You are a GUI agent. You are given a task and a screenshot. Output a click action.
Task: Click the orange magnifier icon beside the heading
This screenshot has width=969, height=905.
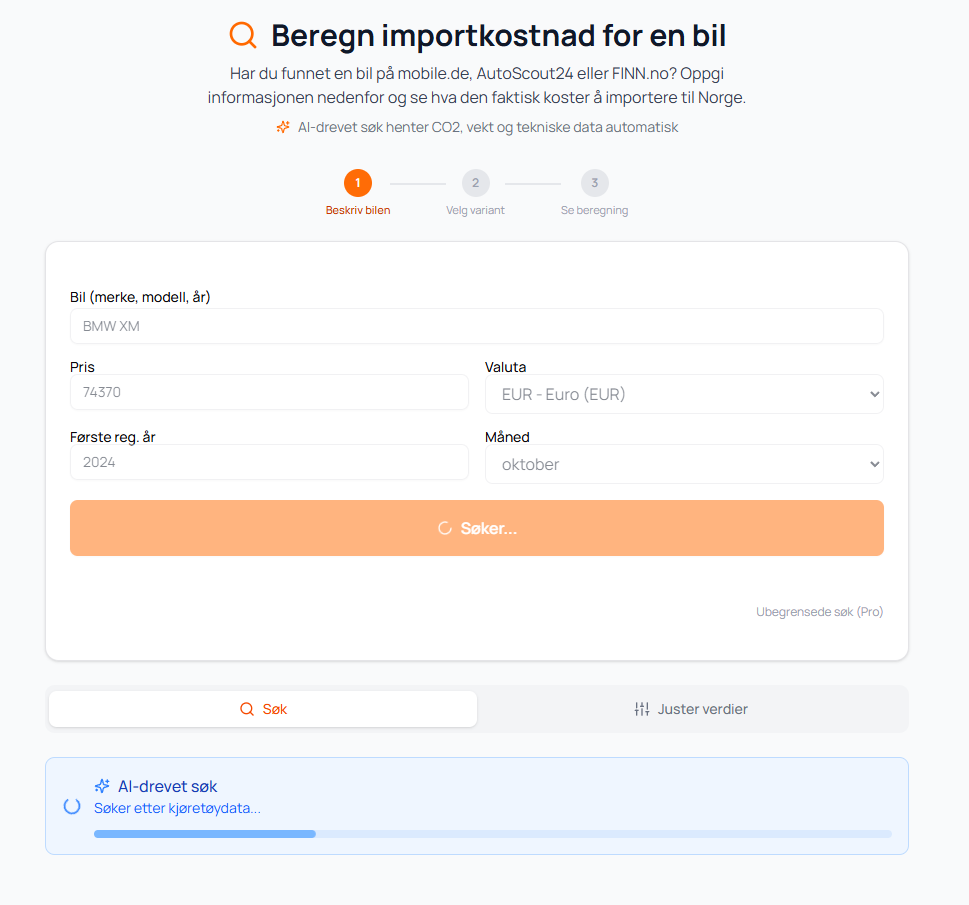(243, 35)
